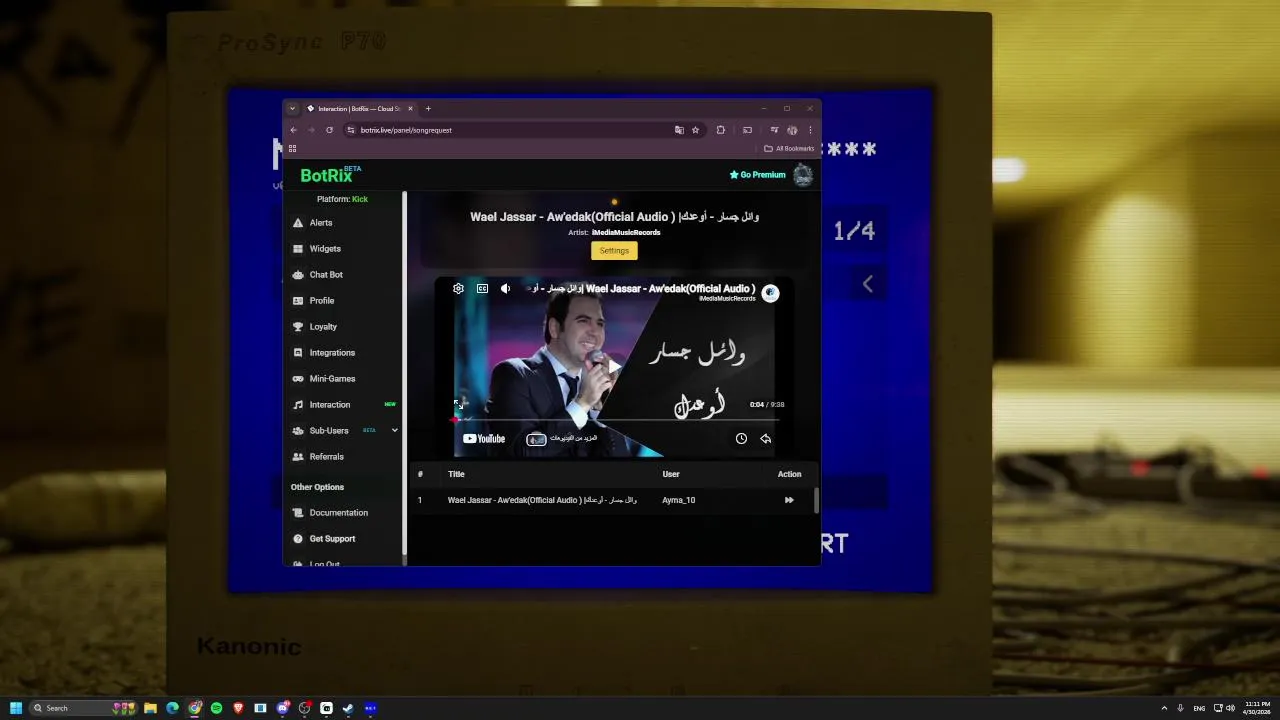Viewport: 1280px width, 720px height.
Task: Click the User column header
Action: click(670, 474)
